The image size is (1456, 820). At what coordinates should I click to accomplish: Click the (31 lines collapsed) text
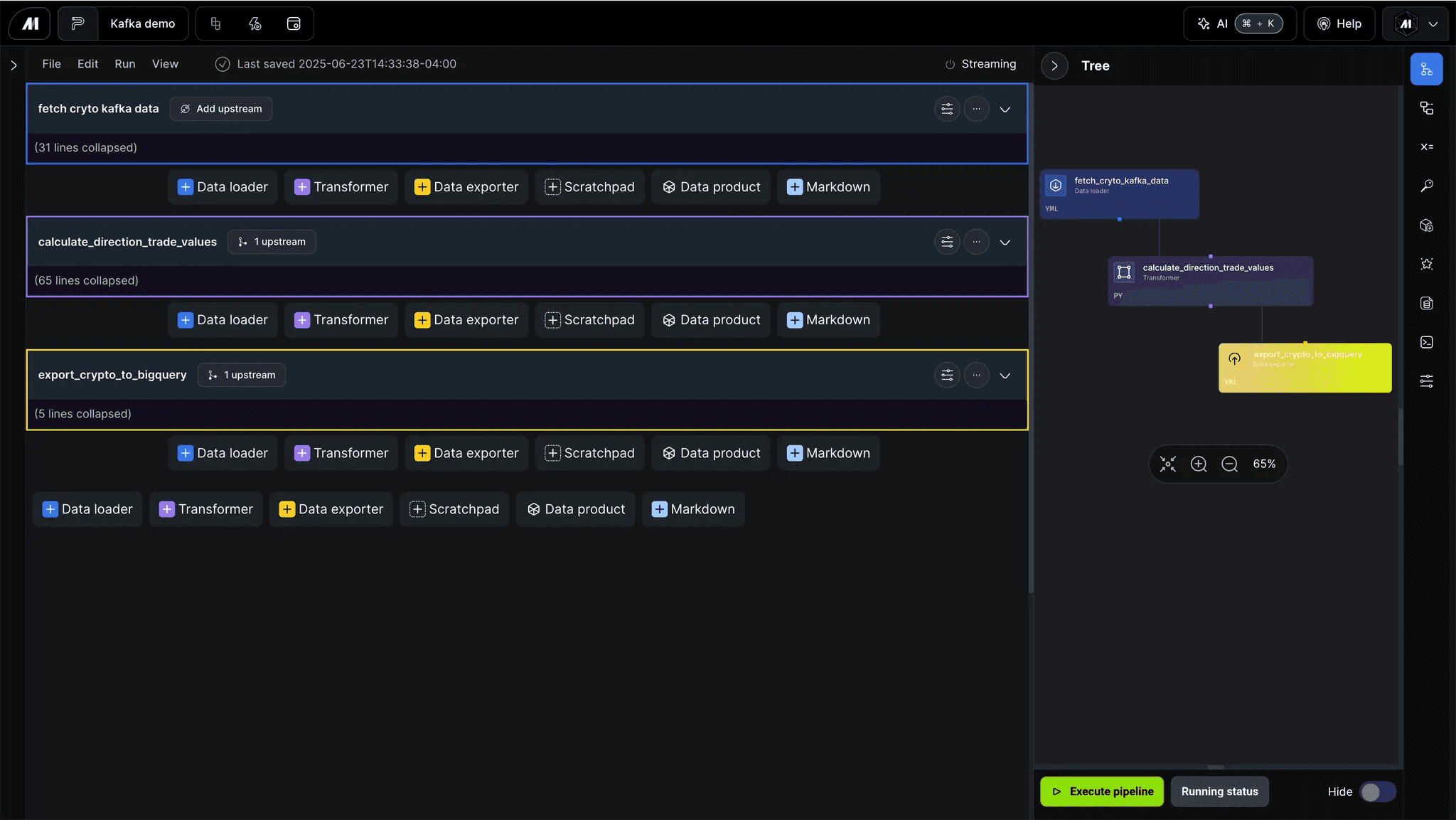(86, 148)
